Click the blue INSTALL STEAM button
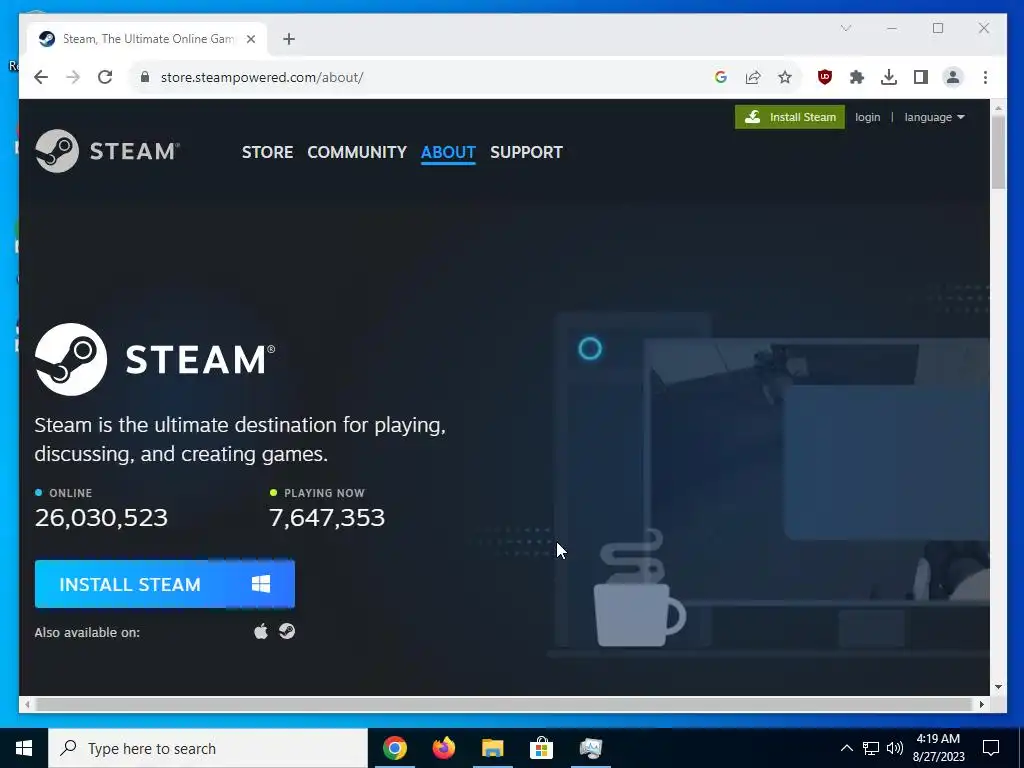 click(165, 584)
